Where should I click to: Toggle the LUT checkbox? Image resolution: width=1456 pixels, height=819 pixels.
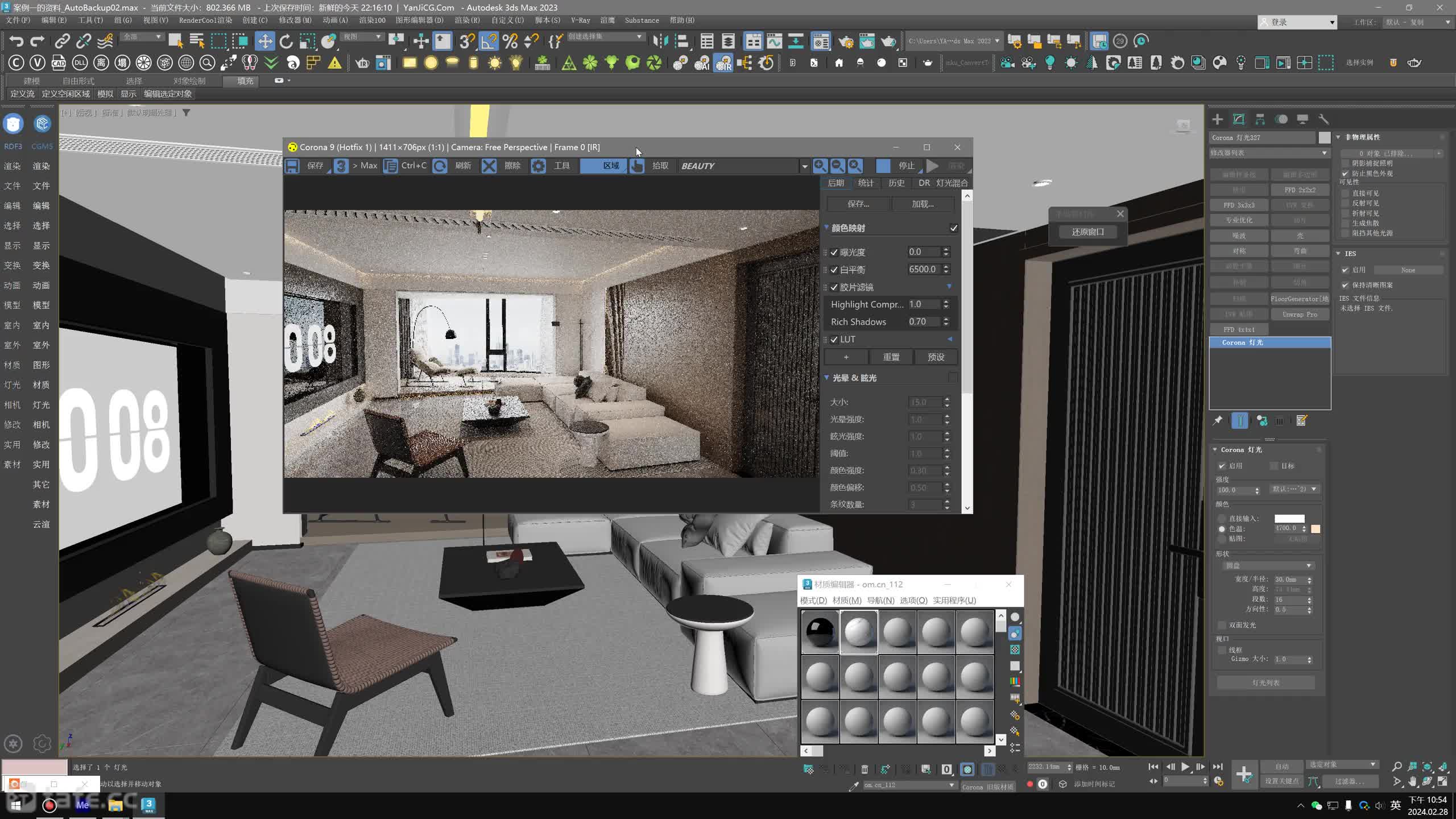pos(834,339)
